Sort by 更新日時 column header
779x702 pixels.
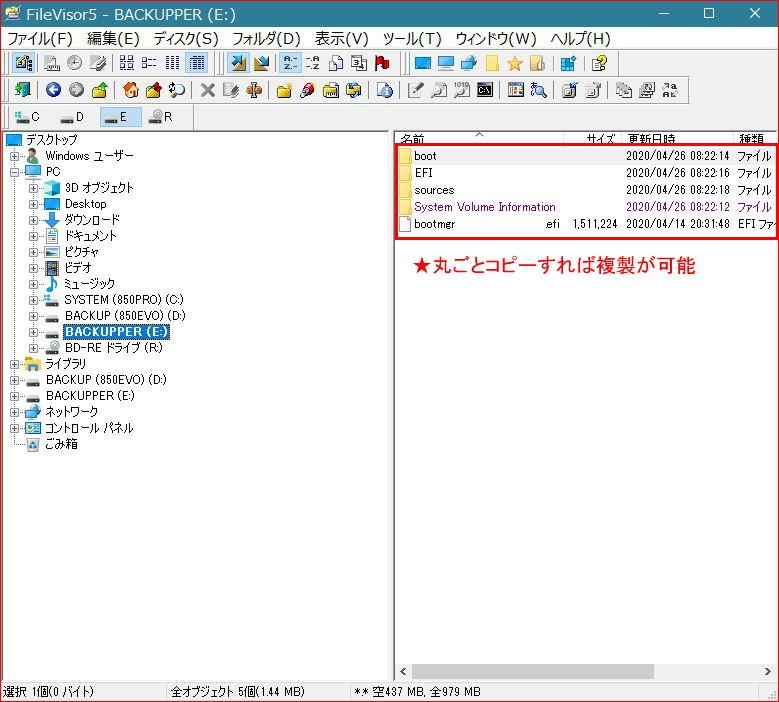(x=677, y=138)
